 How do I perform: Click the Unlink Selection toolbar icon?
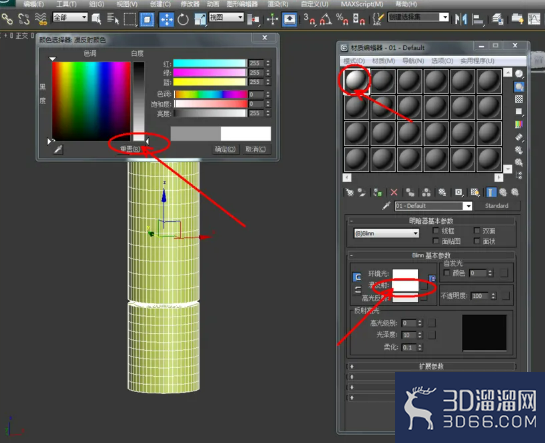24,19
